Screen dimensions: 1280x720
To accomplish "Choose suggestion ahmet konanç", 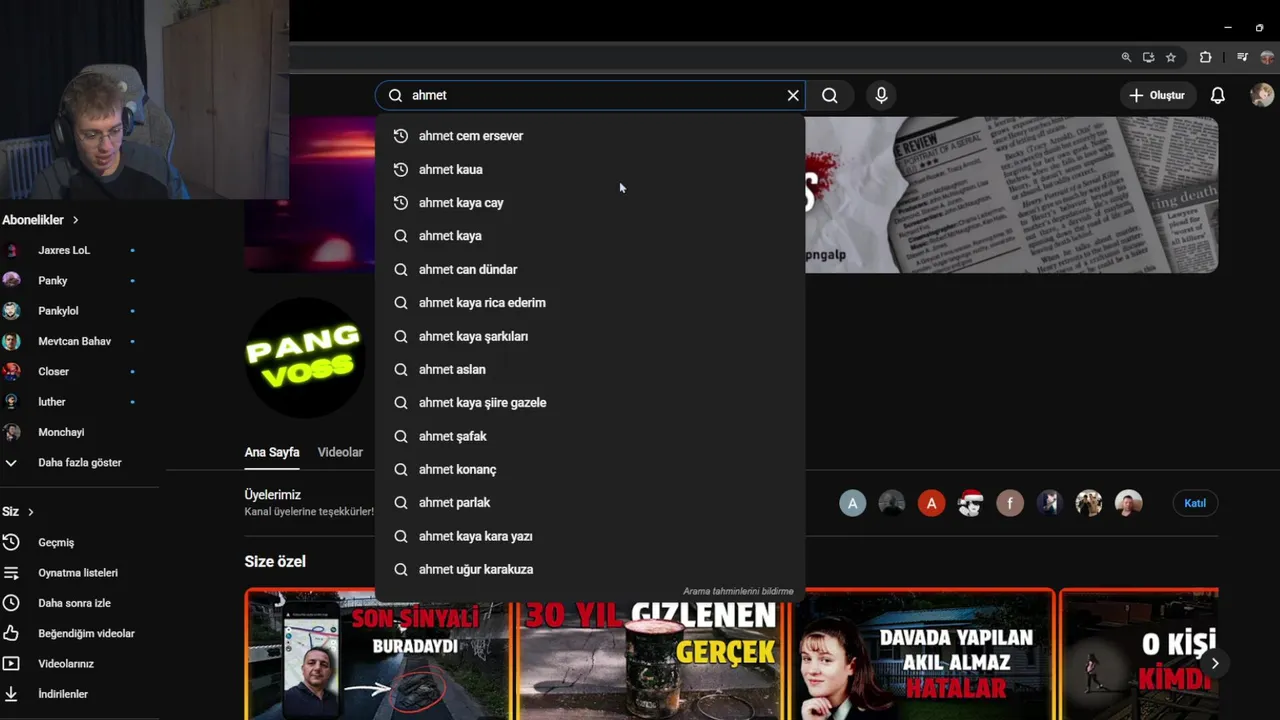I will 590,469.
